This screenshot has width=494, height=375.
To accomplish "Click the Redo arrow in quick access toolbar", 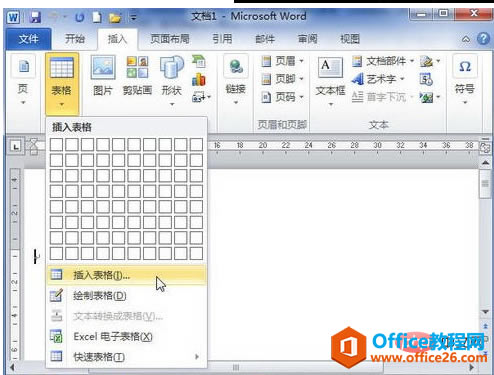I will pyautogui.click(x=79, y=17).
